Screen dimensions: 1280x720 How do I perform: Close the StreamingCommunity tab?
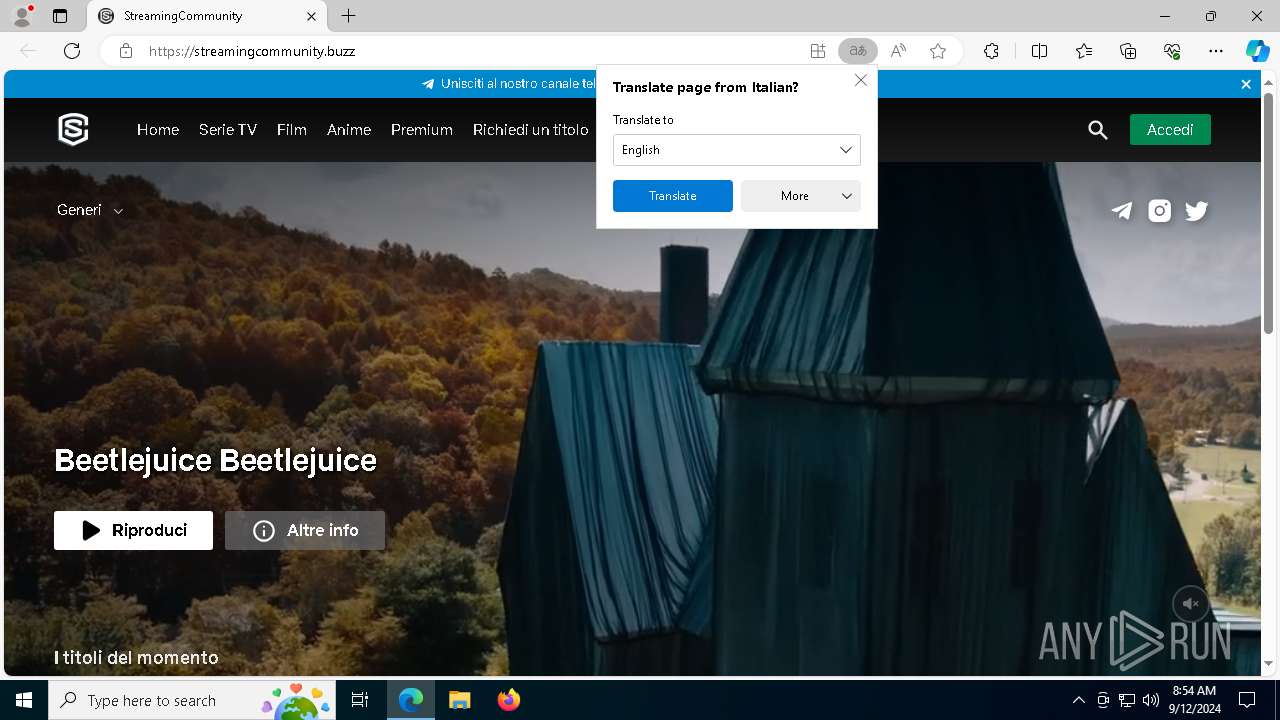[311, 16]
